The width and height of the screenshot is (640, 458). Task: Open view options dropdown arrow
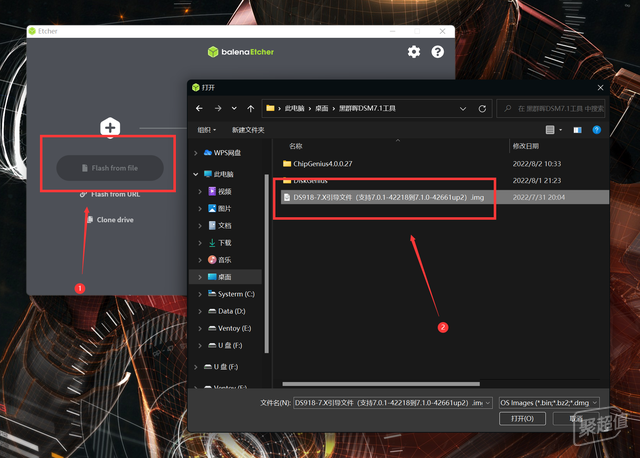point(560,130)
